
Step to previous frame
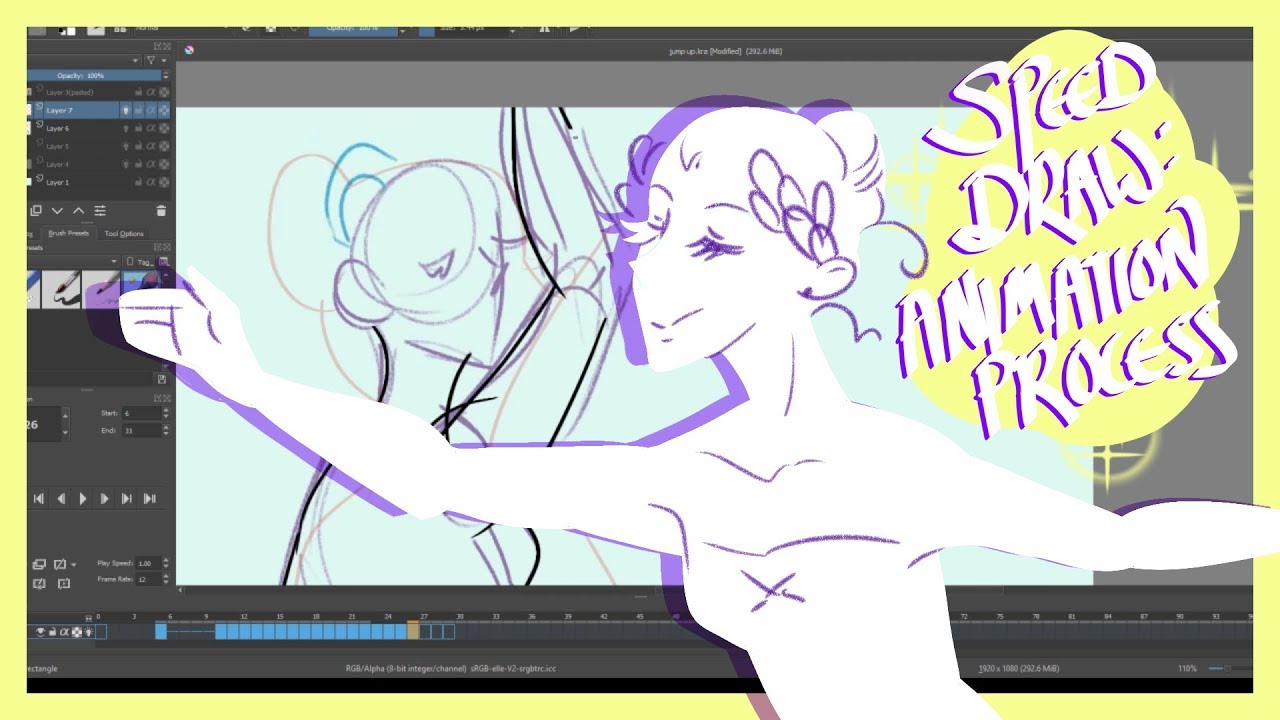pos(61,498)
